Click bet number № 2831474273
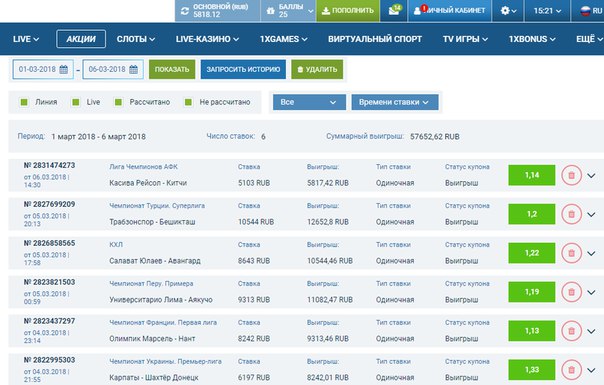 click(x=49, y=165)
